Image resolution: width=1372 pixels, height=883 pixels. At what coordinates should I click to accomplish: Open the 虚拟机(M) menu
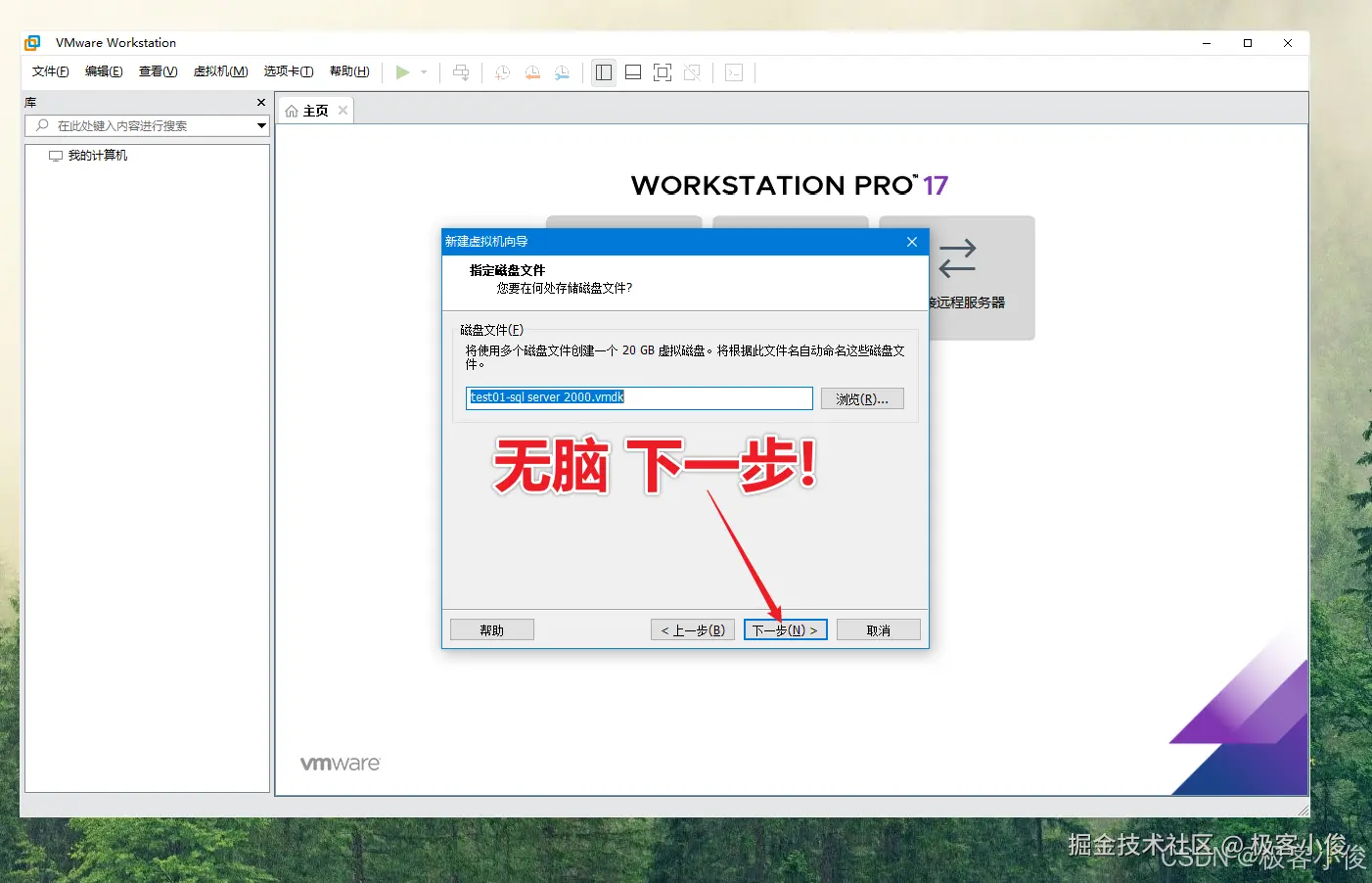click(220, 71)
